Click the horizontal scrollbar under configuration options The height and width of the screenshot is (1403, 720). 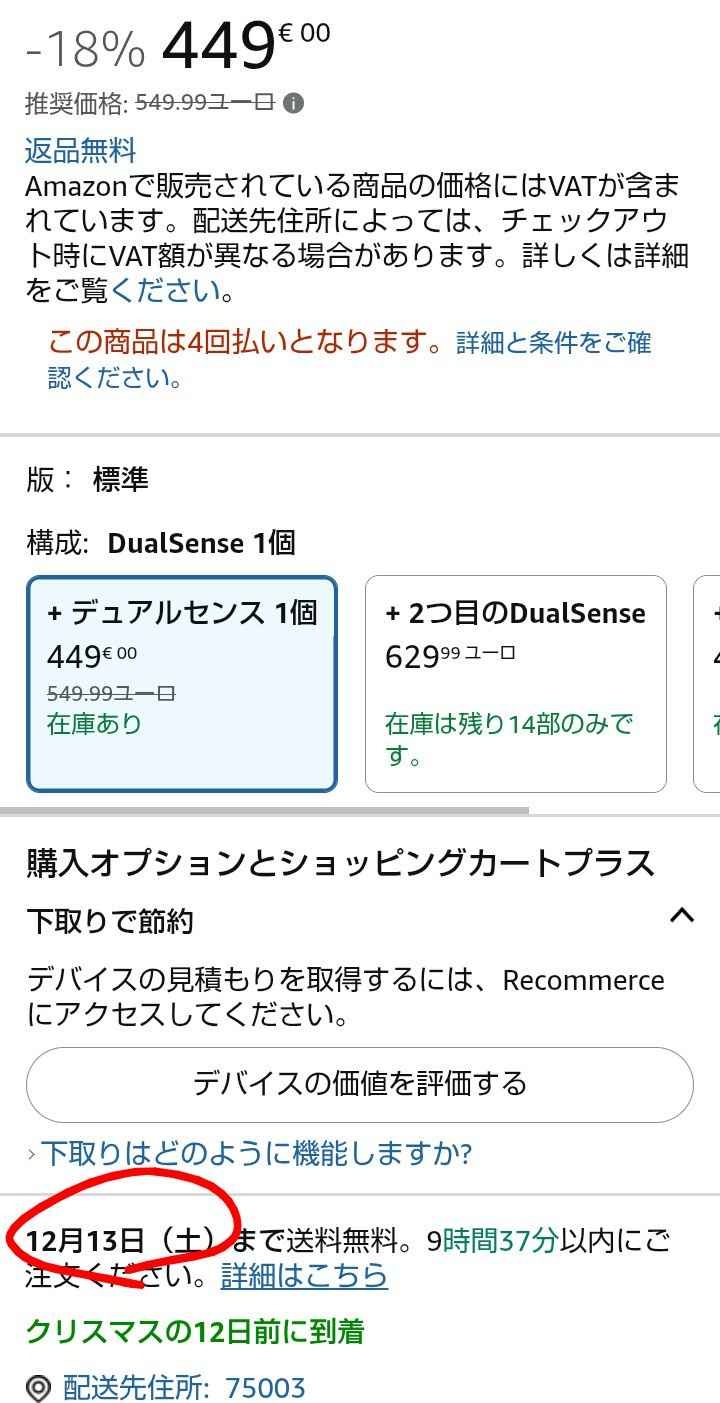[264, 810]
